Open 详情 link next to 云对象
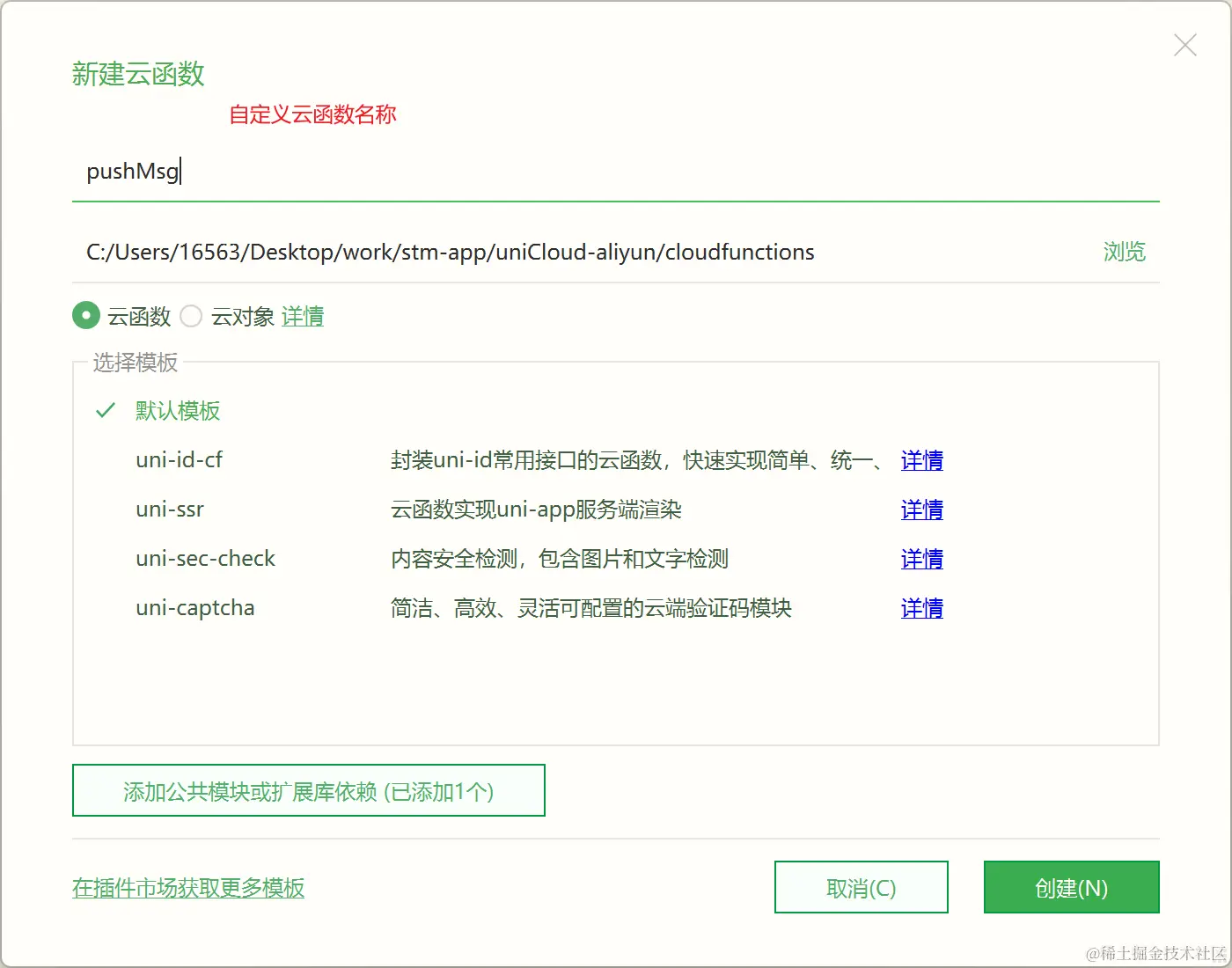The height and width of the screenshot is (968, 1232). pyautogui.click(x=303, y=316)
